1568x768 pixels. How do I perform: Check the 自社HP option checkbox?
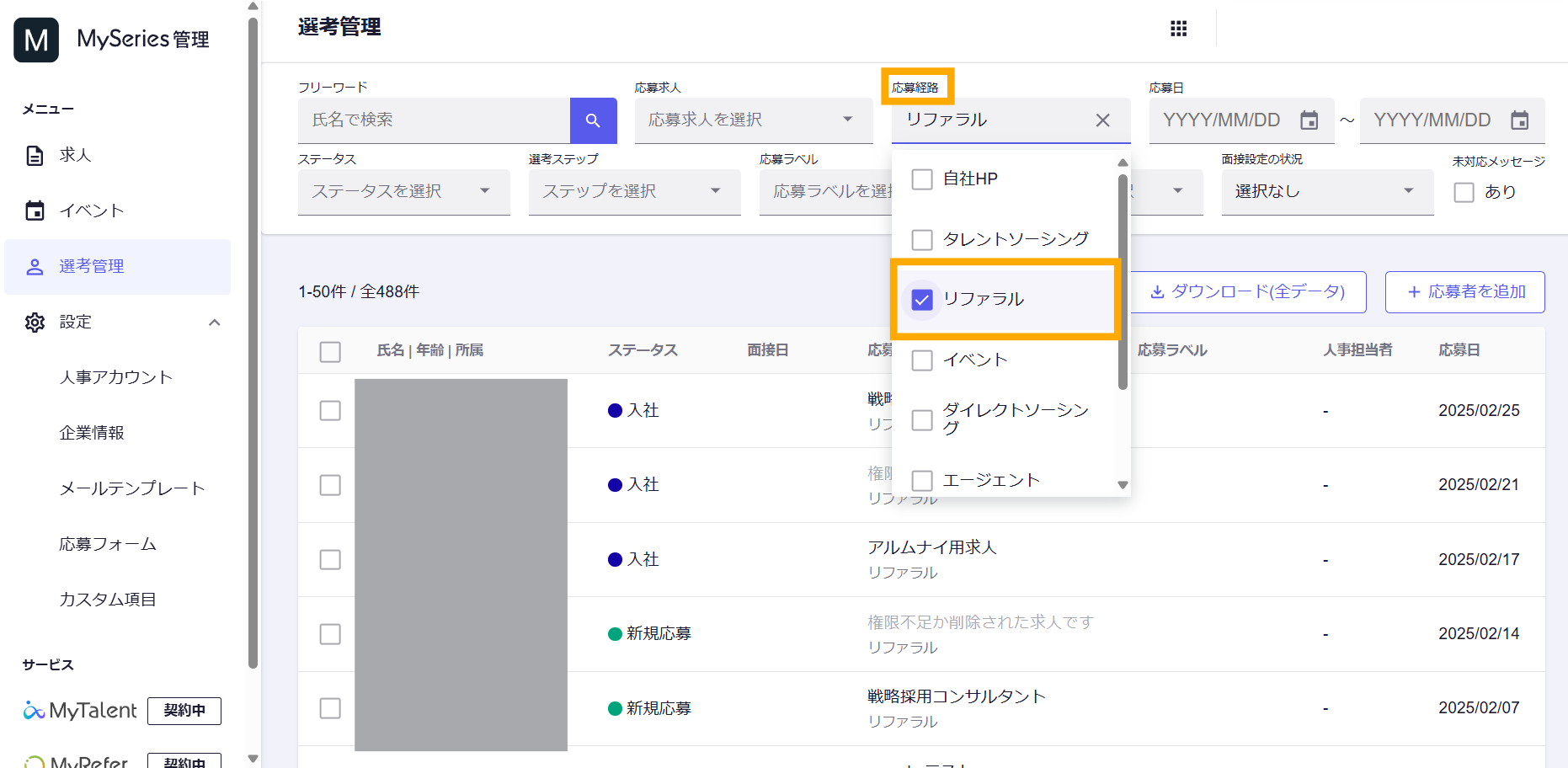[x=922, y=179]
